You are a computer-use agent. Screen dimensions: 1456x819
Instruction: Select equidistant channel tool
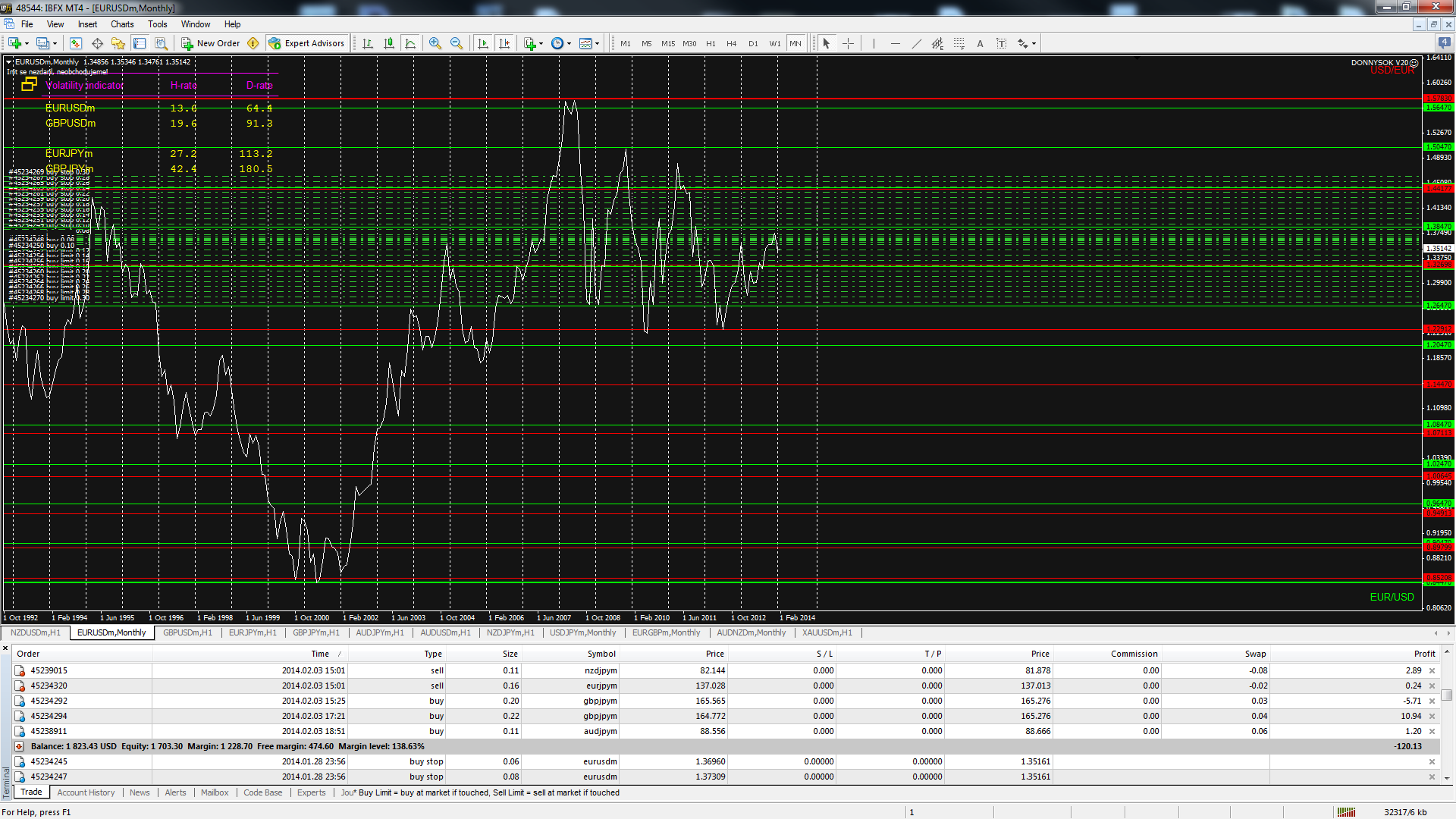[x=937, y=43]
